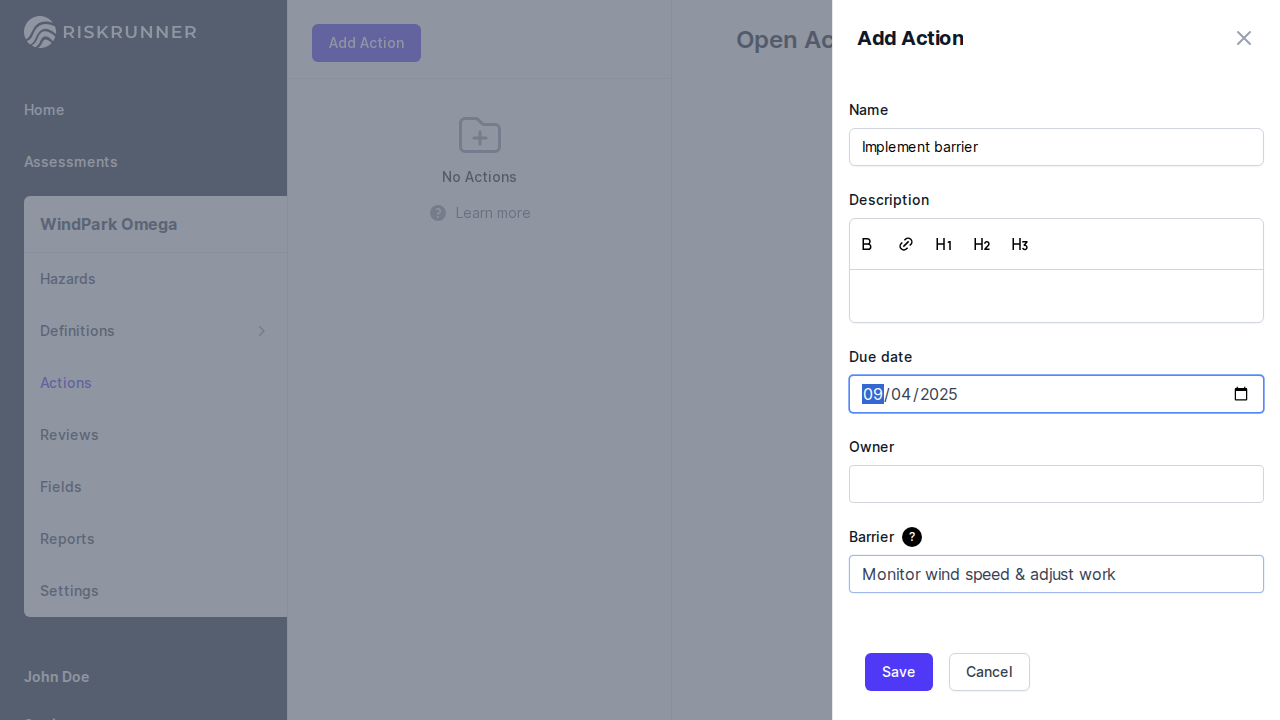The width and height of the screenshot is (1280, 720).
Task: Go to the Hazards section
Action: 68,279
